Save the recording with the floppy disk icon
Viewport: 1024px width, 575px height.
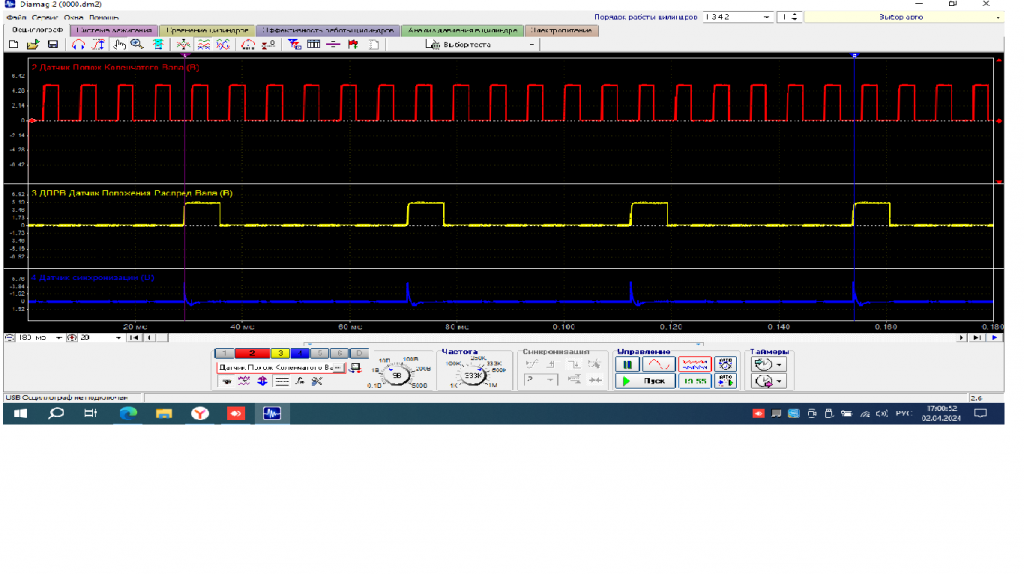pyautogui.click(x=53, y=44)
